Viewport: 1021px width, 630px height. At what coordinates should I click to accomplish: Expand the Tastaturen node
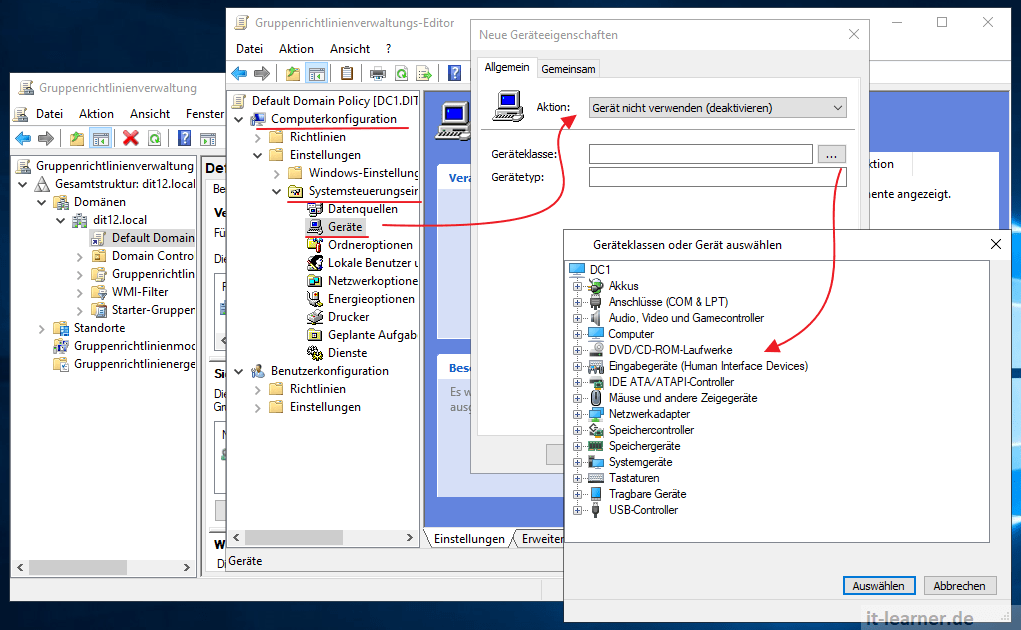pos(577,478)
